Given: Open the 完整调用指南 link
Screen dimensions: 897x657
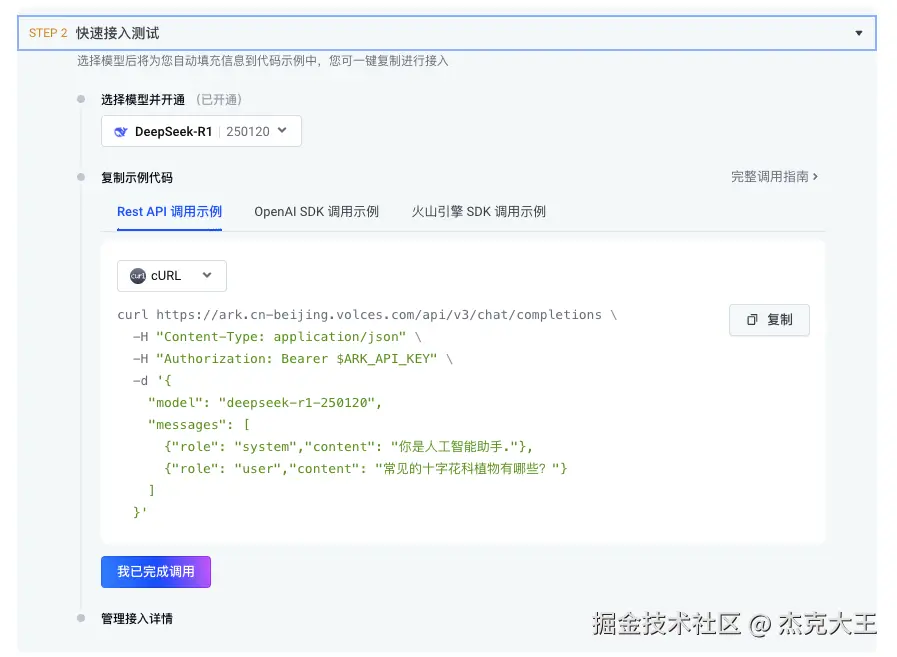Looking at the screenshot, I should pyautogui.click(x=775, y=177).
